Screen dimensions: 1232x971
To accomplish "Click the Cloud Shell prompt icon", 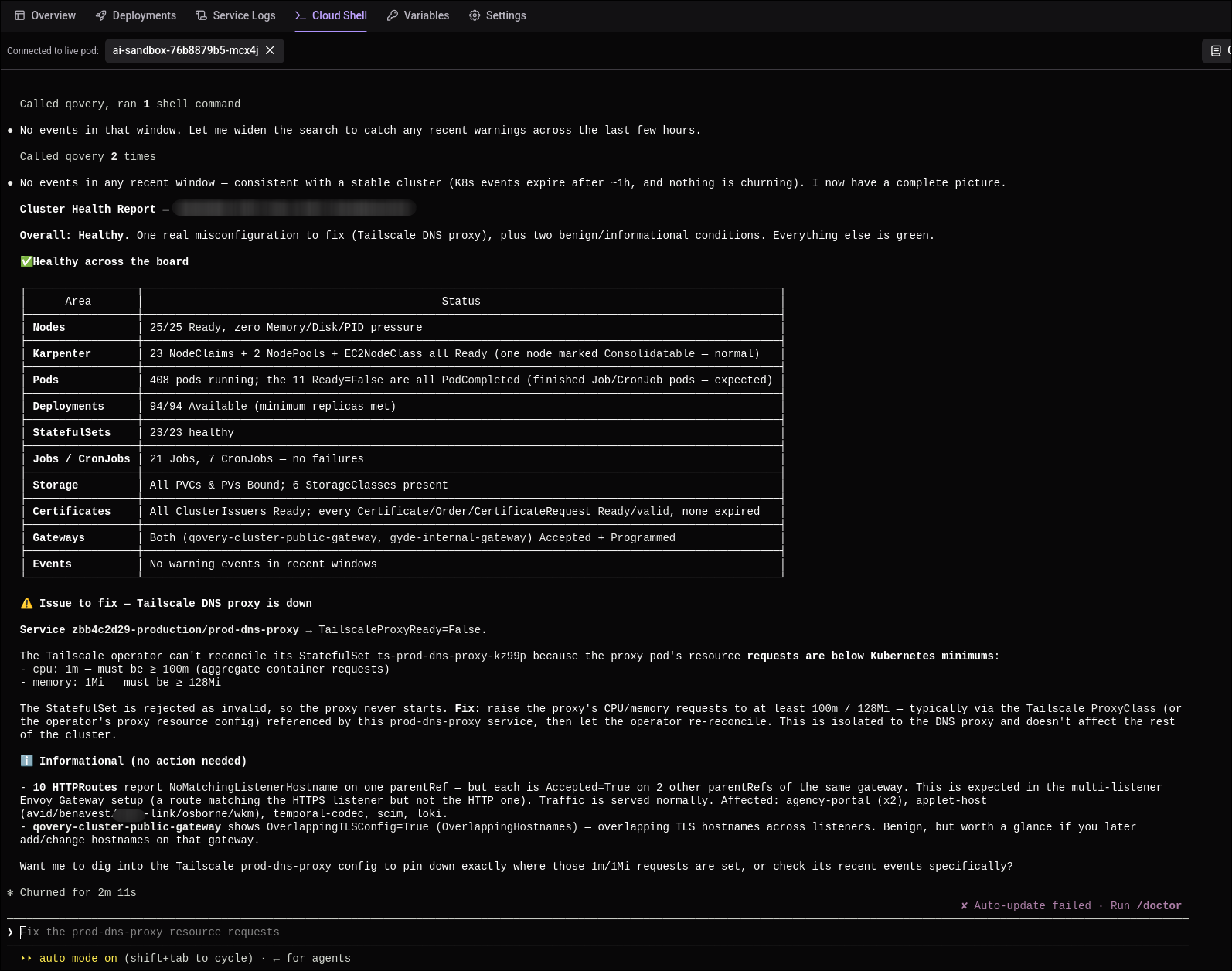I will click(301, 15).
